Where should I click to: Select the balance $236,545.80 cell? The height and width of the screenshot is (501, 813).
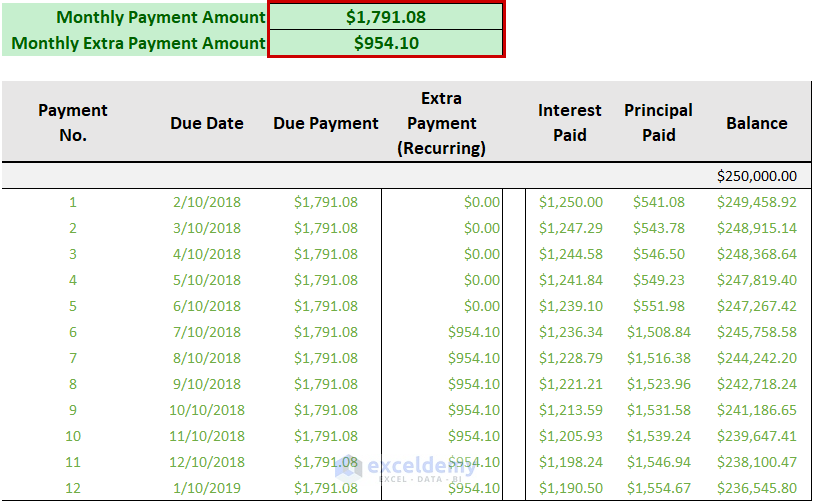point(756,488)
